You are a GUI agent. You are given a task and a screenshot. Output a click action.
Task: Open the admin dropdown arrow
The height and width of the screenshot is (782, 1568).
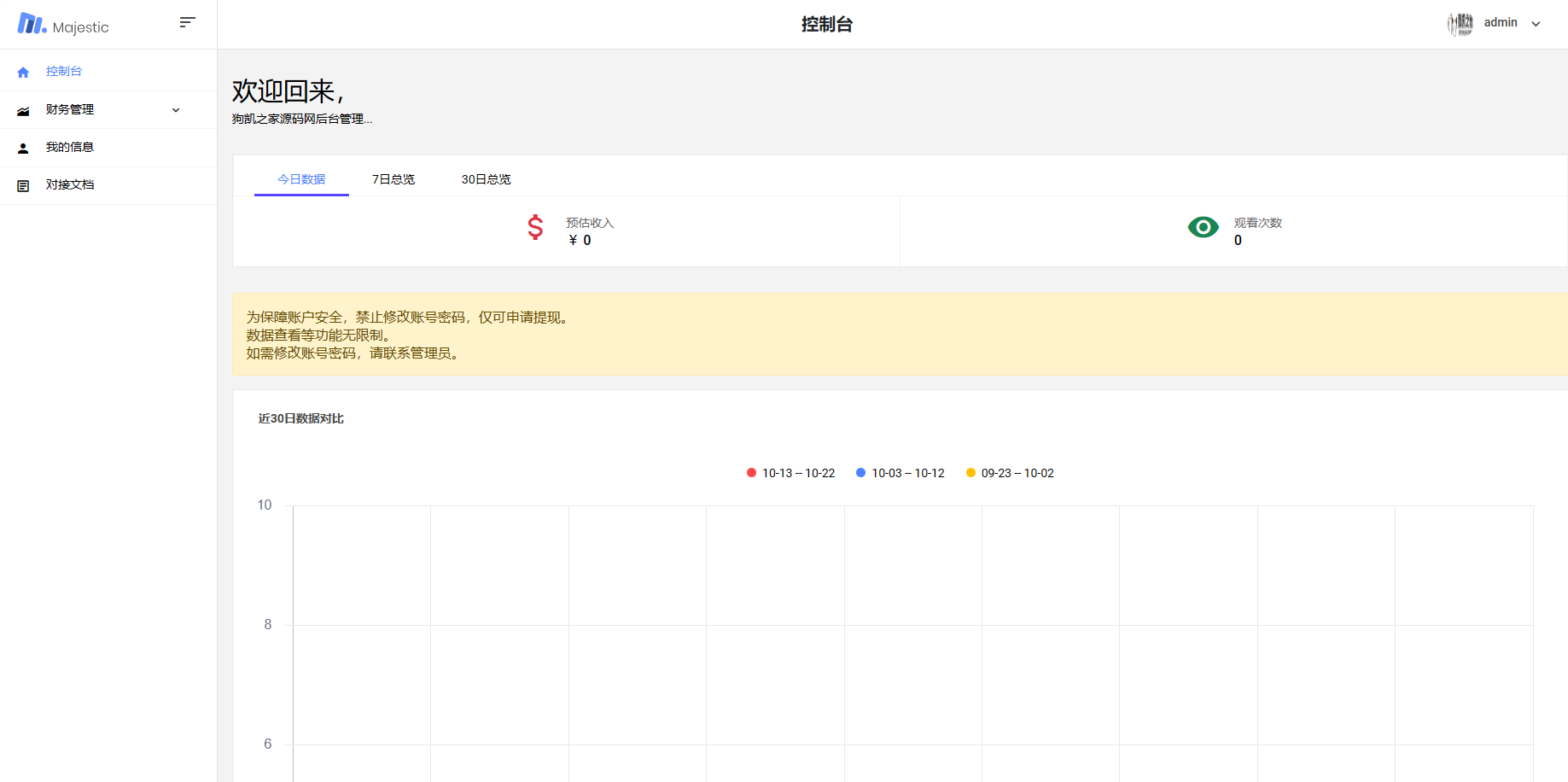pos(1536,24)
